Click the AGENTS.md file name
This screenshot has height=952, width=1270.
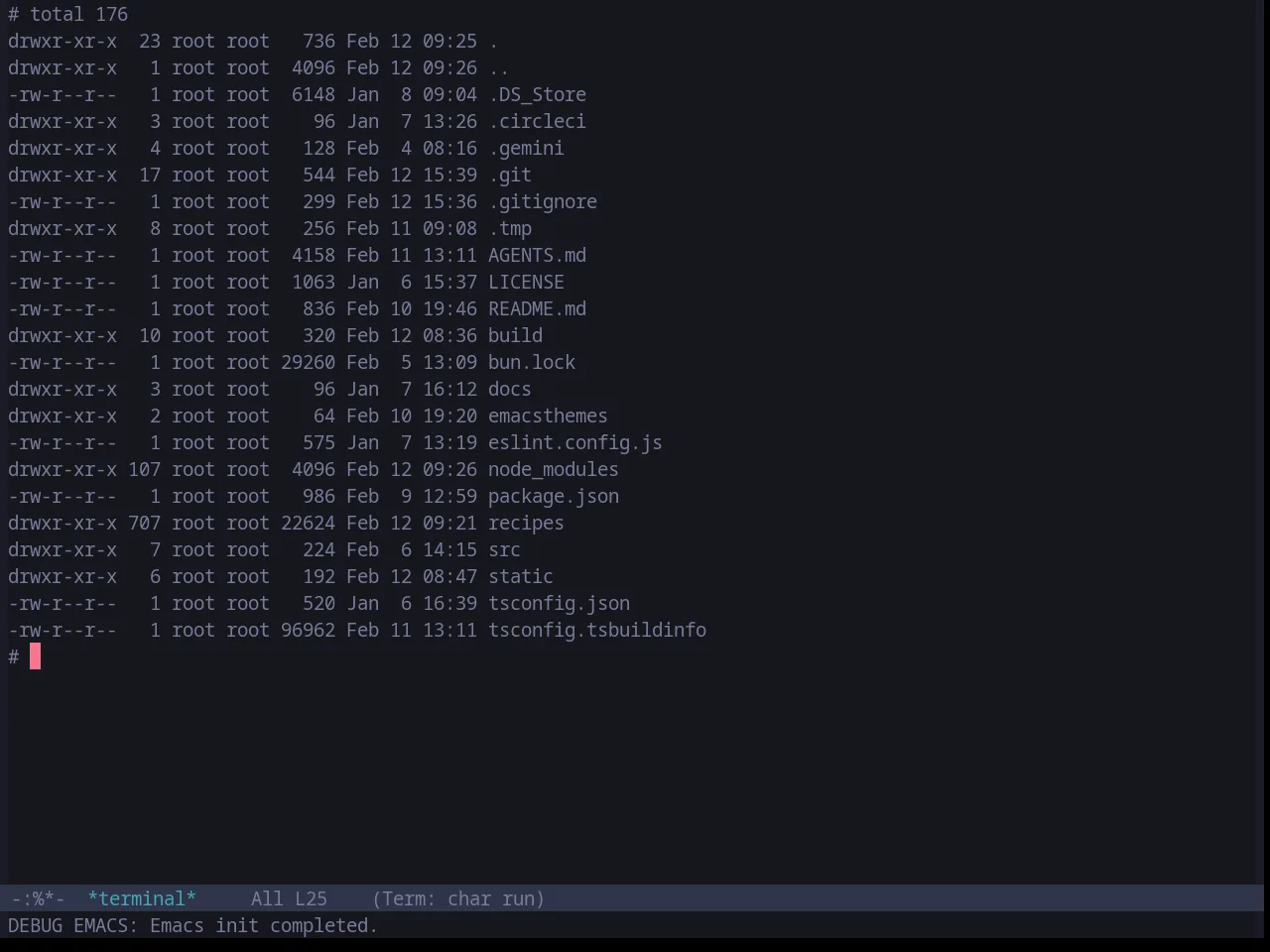coord(537,255)
